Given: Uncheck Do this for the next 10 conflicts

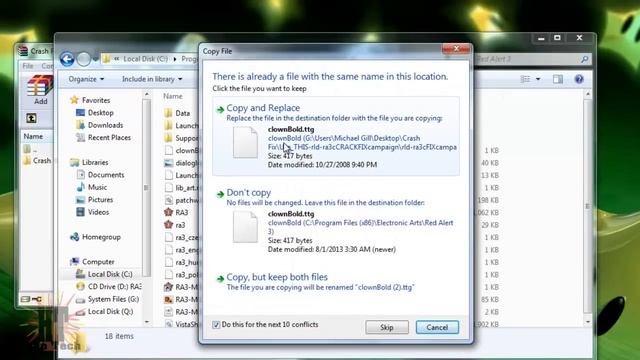Looking at the screenshot, I should (x=216, y=325).
